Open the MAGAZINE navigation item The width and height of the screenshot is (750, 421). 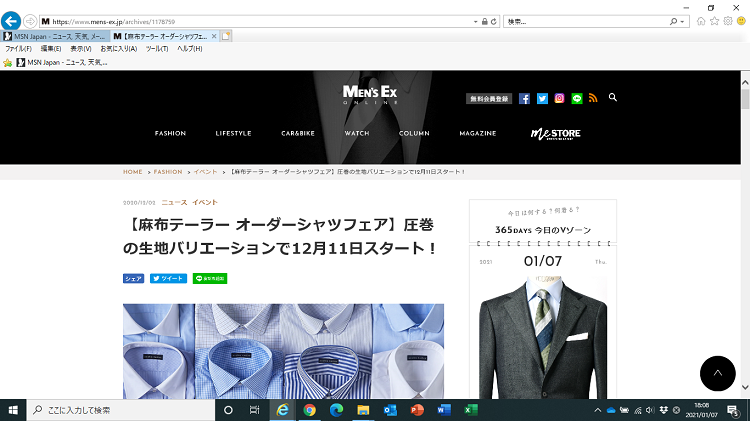pos(478,133)
